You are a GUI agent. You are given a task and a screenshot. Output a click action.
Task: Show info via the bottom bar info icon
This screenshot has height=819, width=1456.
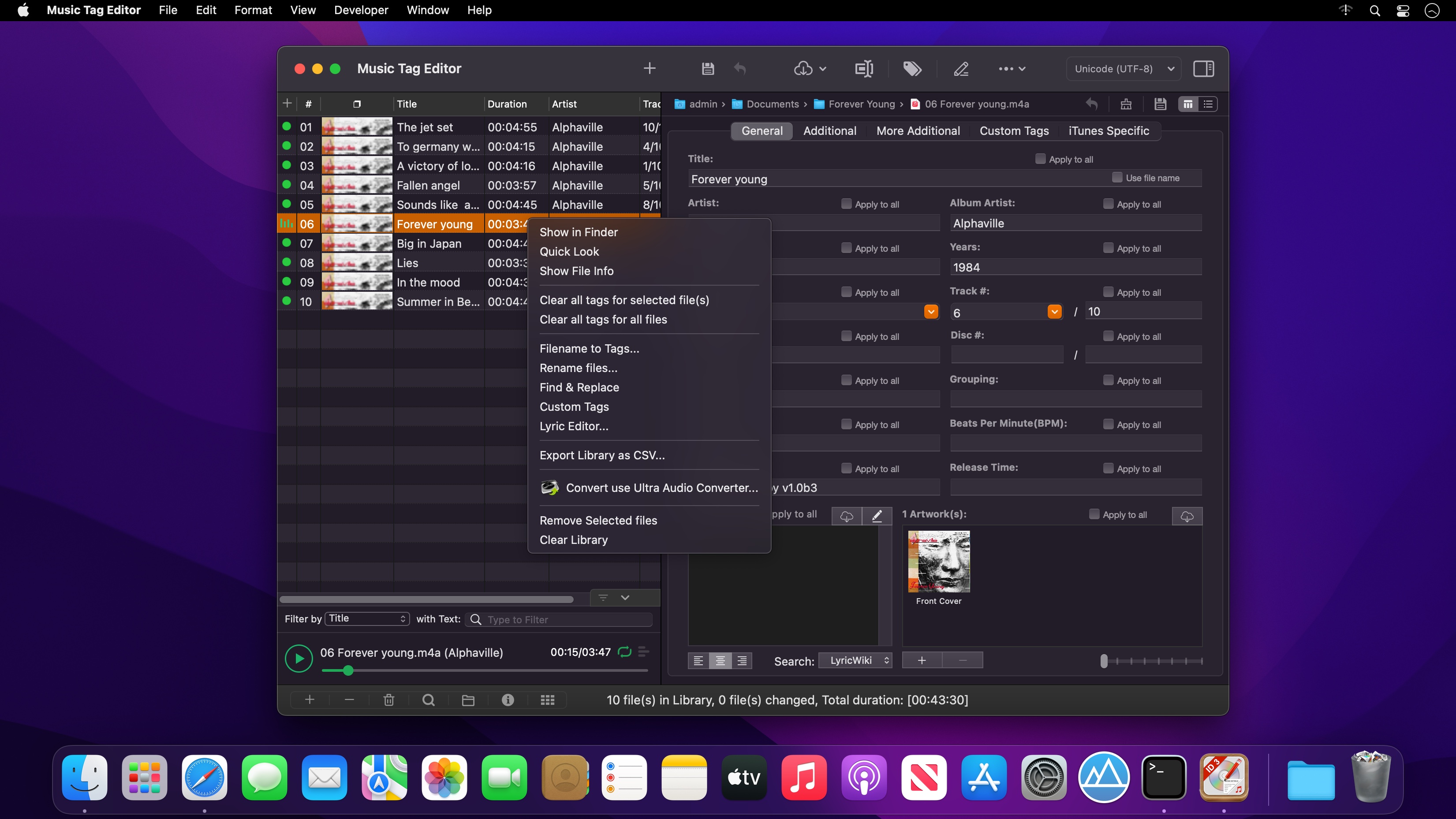[508, 700]
